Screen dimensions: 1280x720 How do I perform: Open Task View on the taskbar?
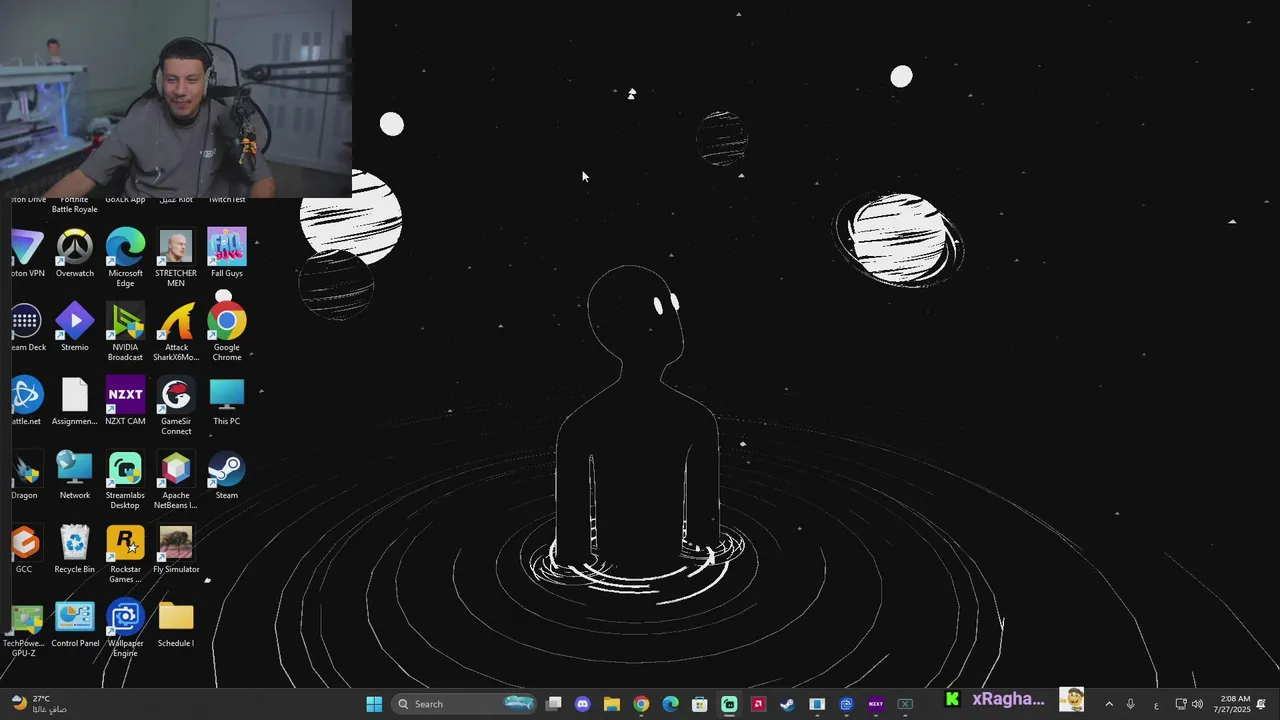[x=554, y=704]
